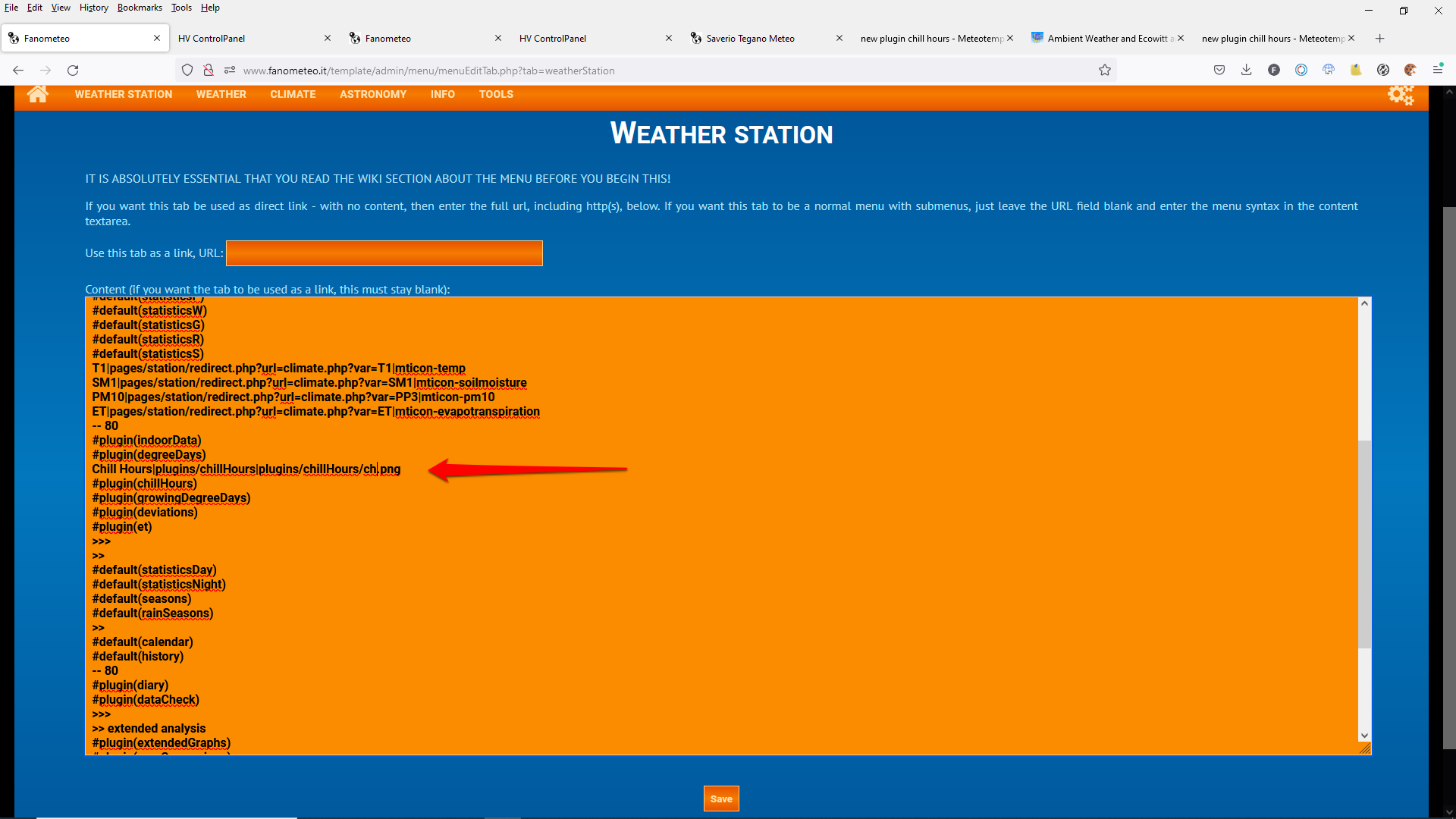Close the first Fanometeo tab
Viewport: 1456px width, 819px height.
[157, 39]
